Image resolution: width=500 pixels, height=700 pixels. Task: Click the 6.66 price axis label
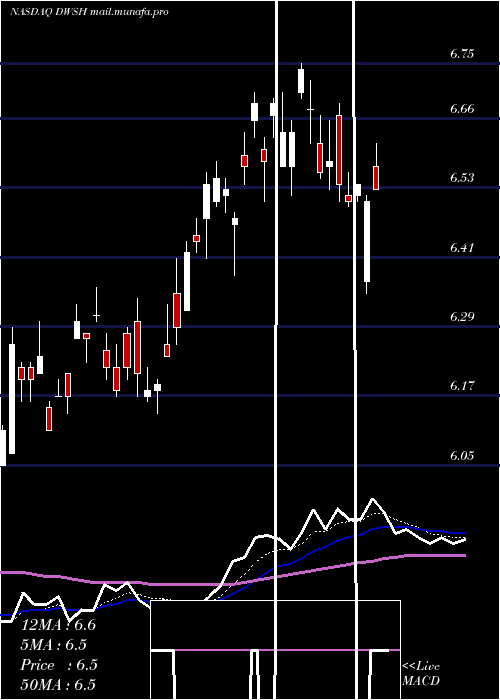[x=462, y=109]
